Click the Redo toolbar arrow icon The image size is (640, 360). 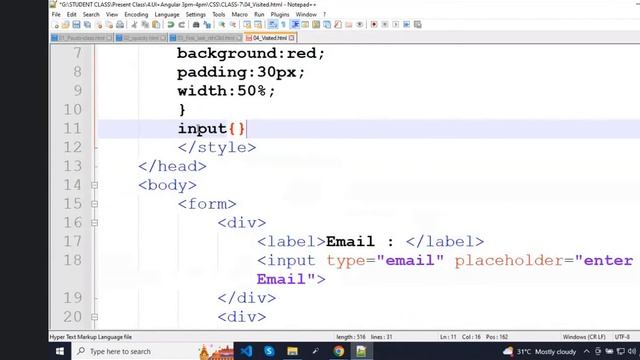182,24
